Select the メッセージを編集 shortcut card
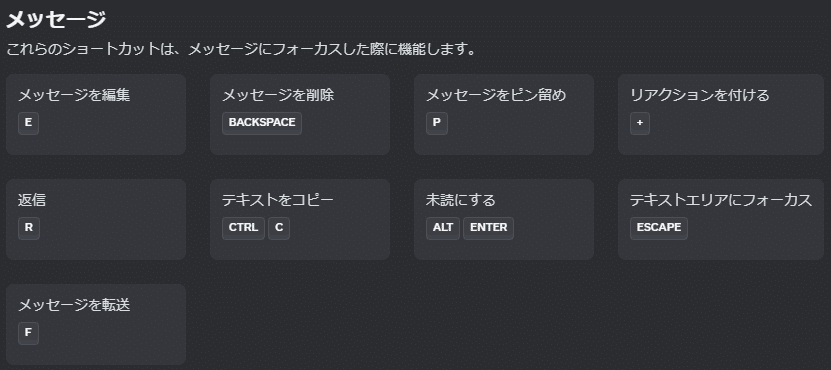Screen dimensions: 831x370 96,114
